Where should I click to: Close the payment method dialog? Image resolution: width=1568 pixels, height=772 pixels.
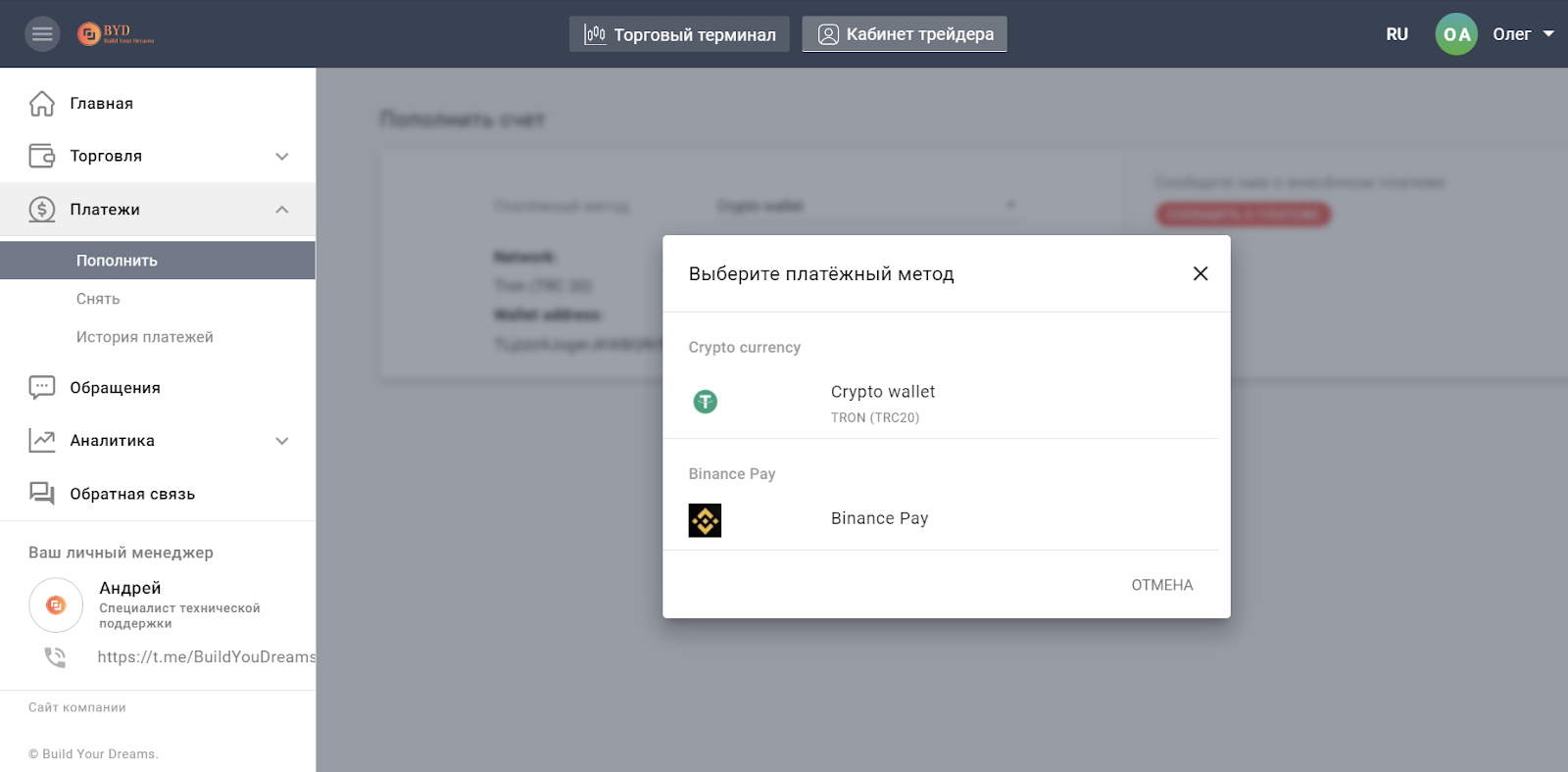pos(1200,274)
